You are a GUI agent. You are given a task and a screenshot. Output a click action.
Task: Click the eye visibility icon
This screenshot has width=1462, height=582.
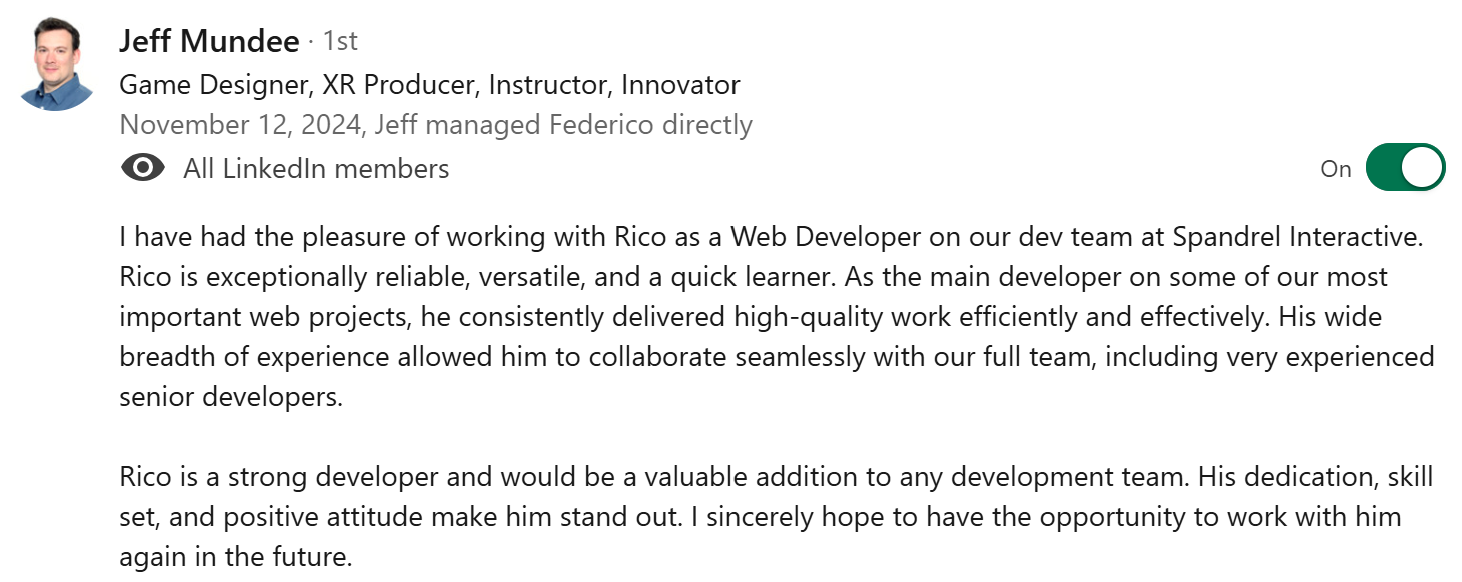(x=143, y=168)
